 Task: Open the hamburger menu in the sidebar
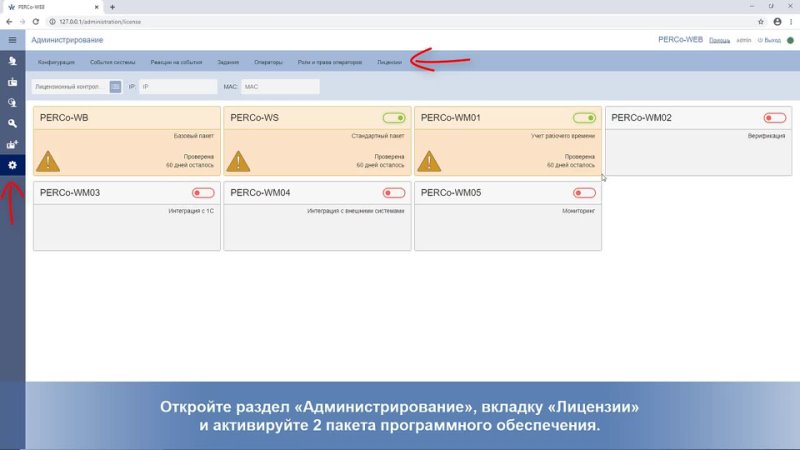click(x=12, y=40)
